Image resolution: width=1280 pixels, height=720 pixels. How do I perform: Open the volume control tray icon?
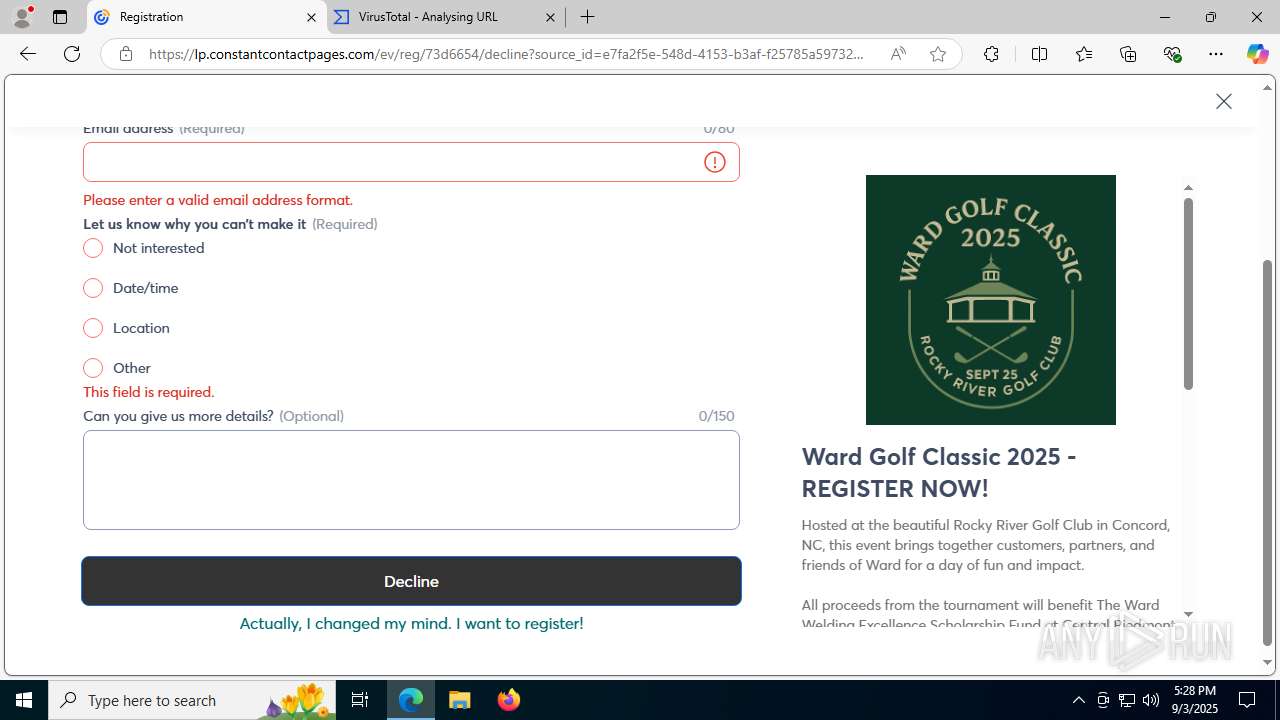[1151, 700]
